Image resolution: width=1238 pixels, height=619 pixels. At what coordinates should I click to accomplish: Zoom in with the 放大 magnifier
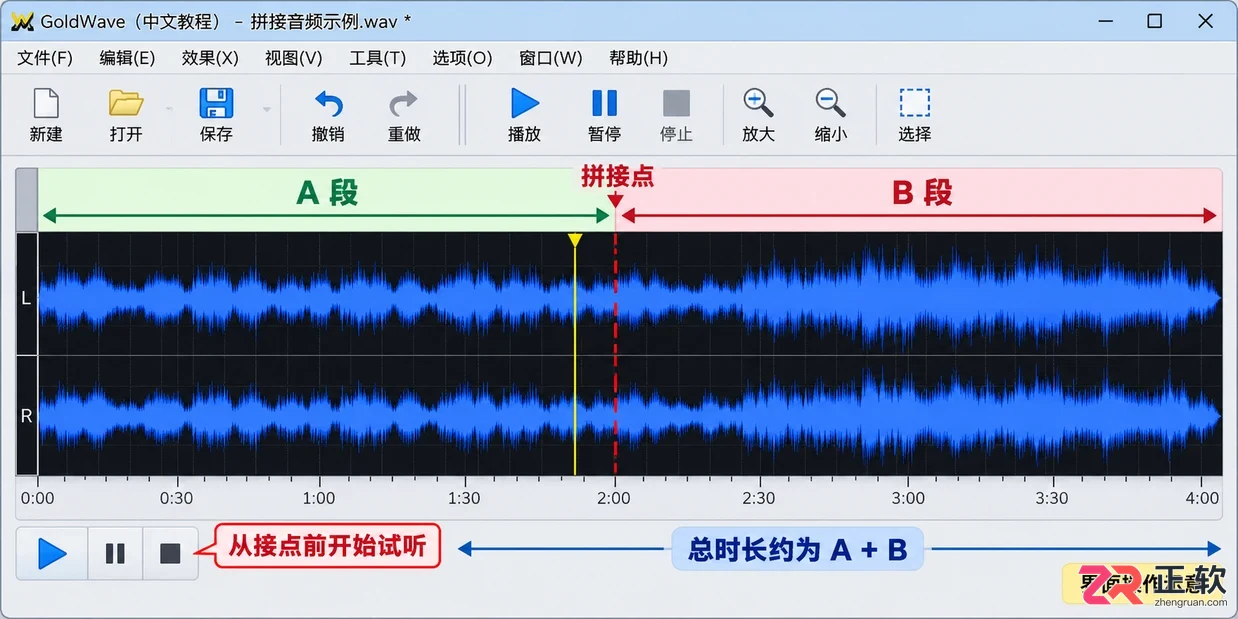click(x=759, y=104)
